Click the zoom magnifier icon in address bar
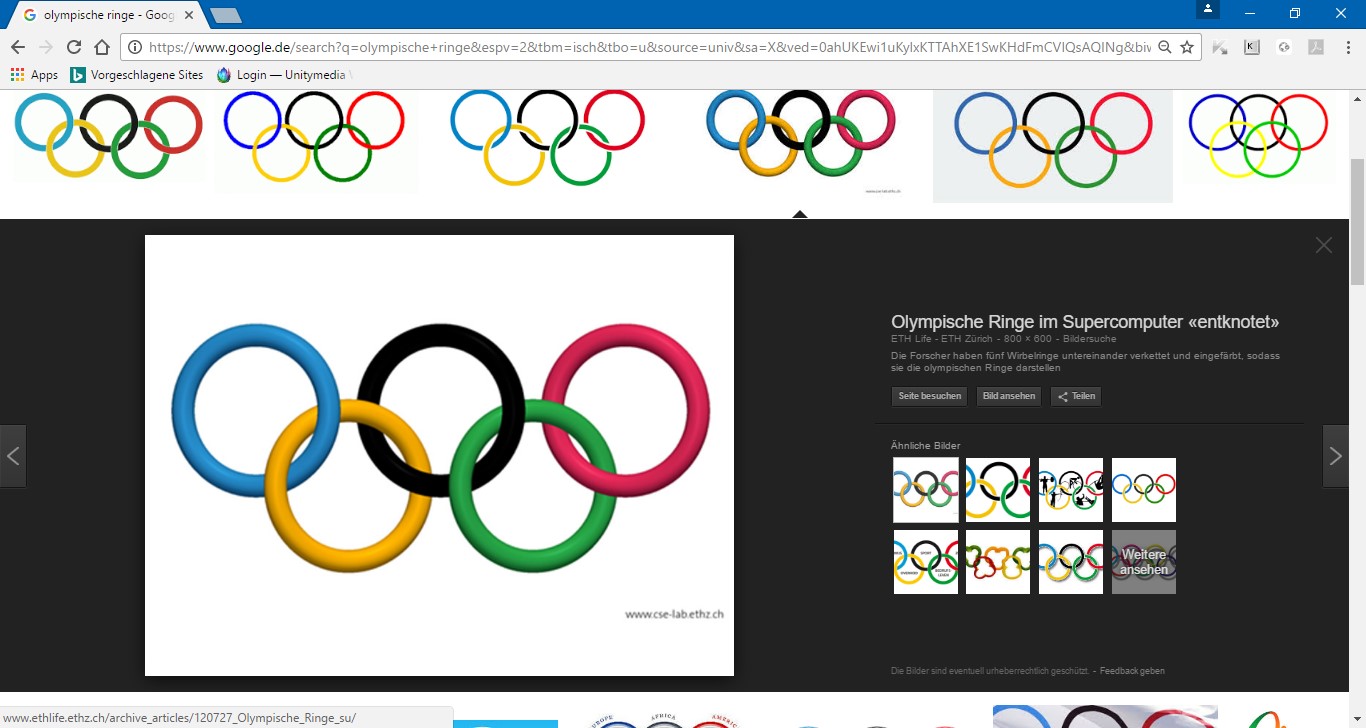 1164,47
